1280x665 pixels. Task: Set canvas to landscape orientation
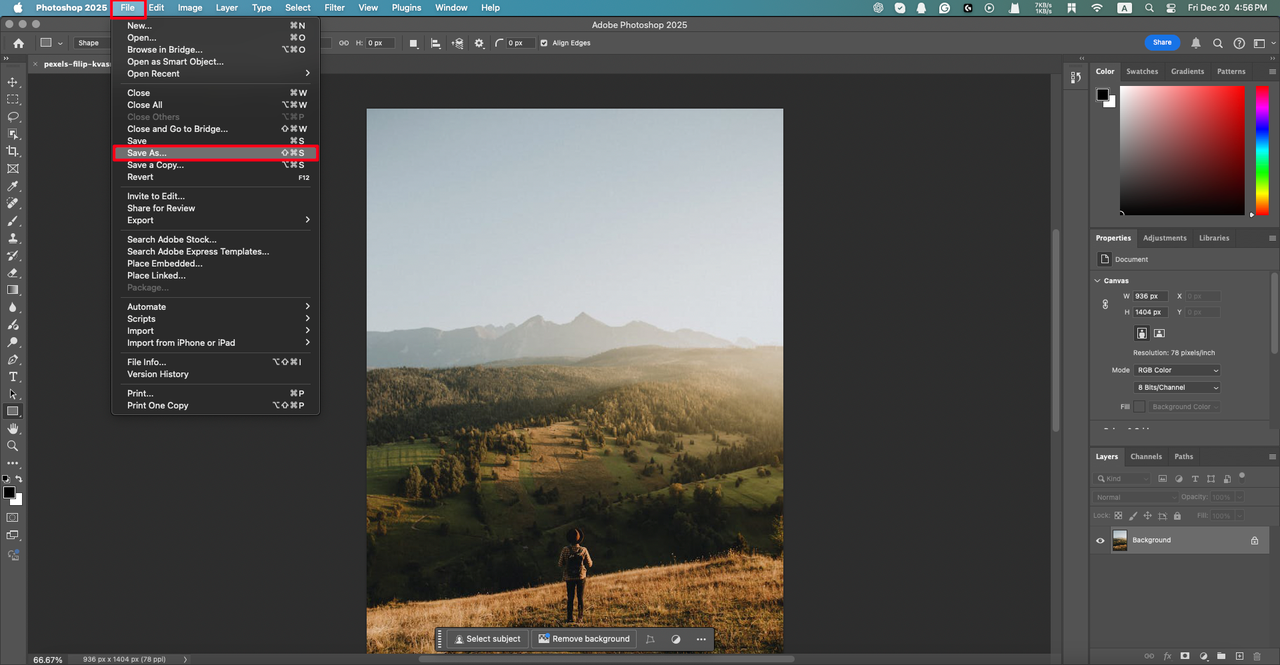click(x=1159, y=333)
